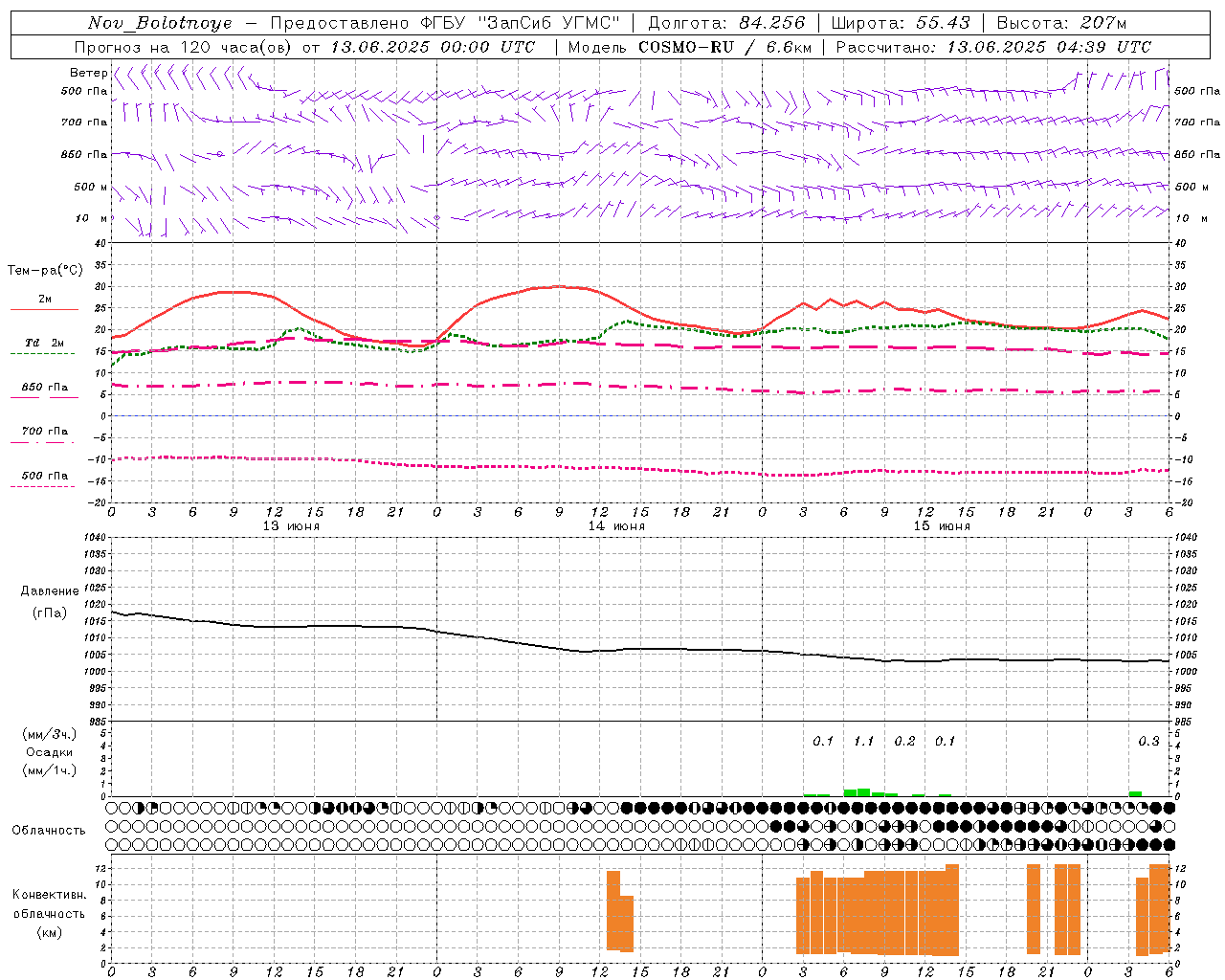Click the right-side 850 гПа wind label

[x=1197, y=154]
